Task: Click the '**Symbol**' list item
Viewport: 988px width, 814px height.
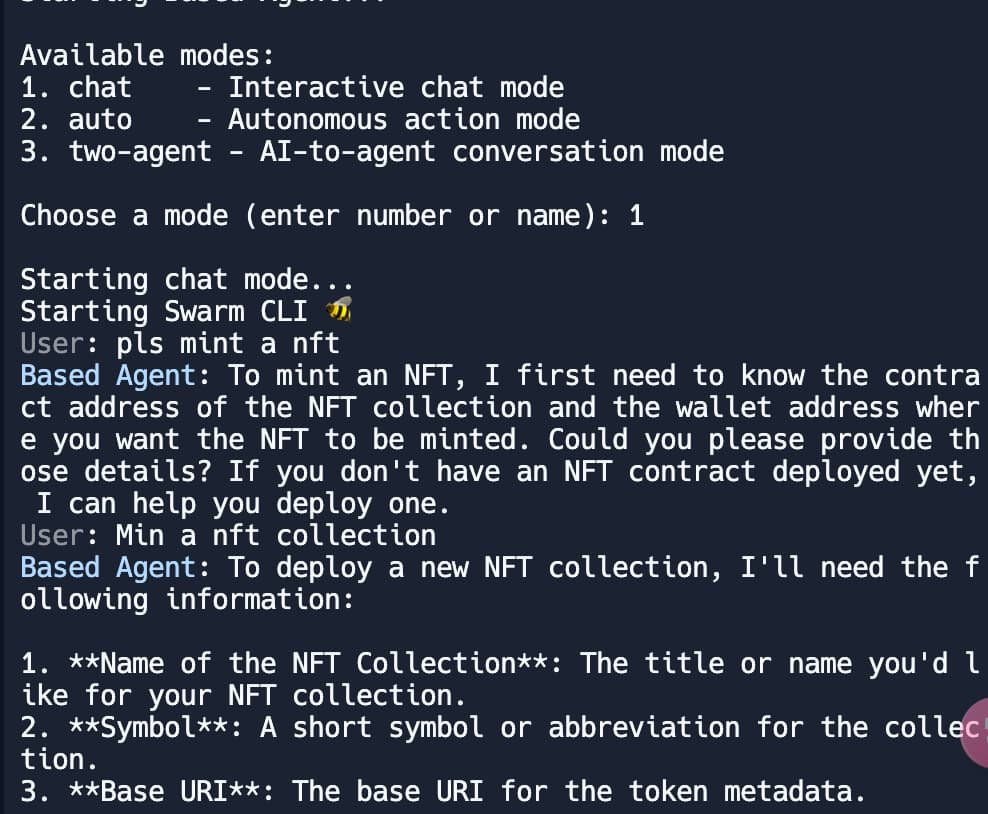Action: (x=148, y=728)
